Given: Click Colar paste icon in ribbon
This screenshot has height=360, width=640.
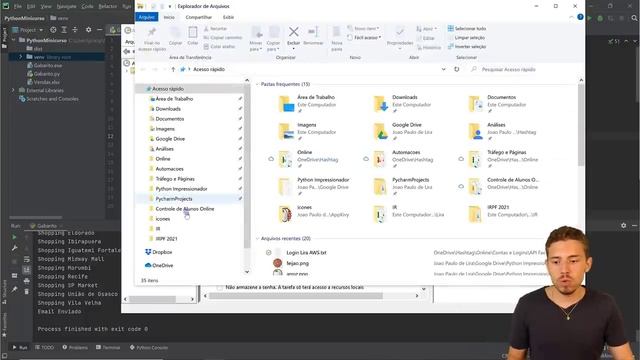Looking at the screenshot, I should click(x=193, y=32).
